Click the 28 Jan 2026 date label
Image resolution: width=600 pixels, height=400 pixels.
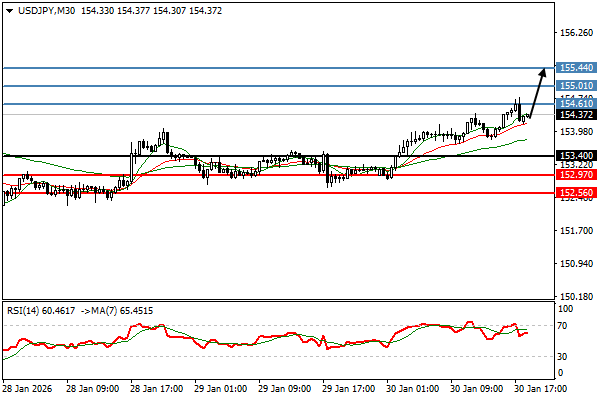click(28, 388)
